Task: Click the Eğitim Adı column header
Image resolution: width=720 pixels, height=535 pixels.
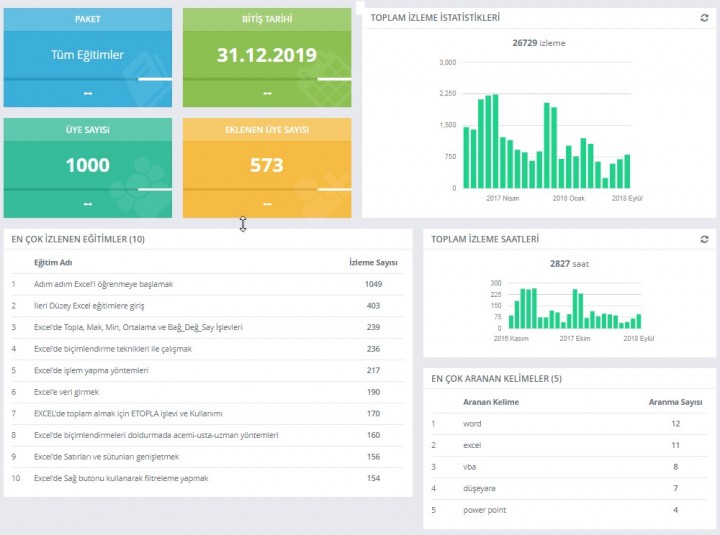Action: pyautogui.click(x=53, y=262)
